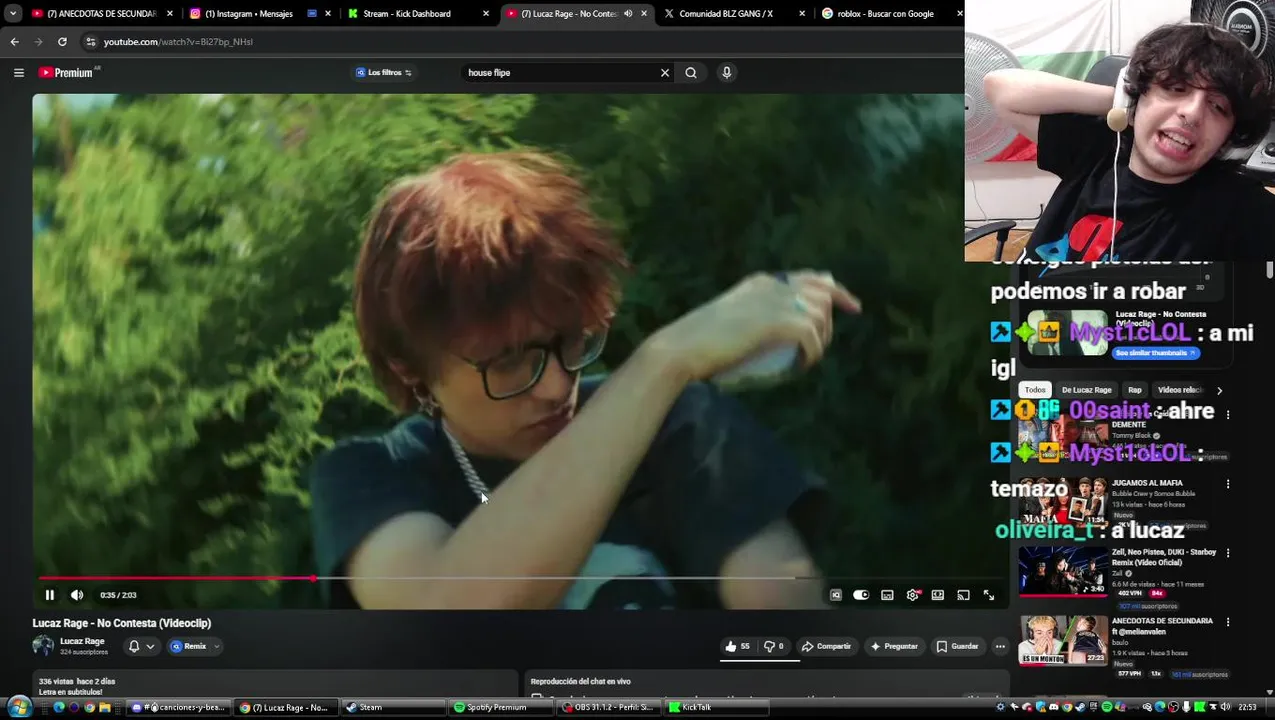
Task: Close the Kick Dashboard tab
Action: pyautogui.click(x=486, y=13)
